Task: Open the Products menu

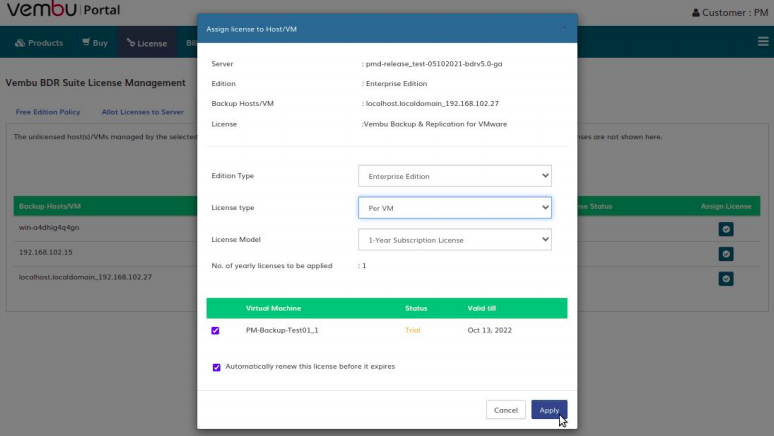Action: pyautogui.click(x=39, y=43)
